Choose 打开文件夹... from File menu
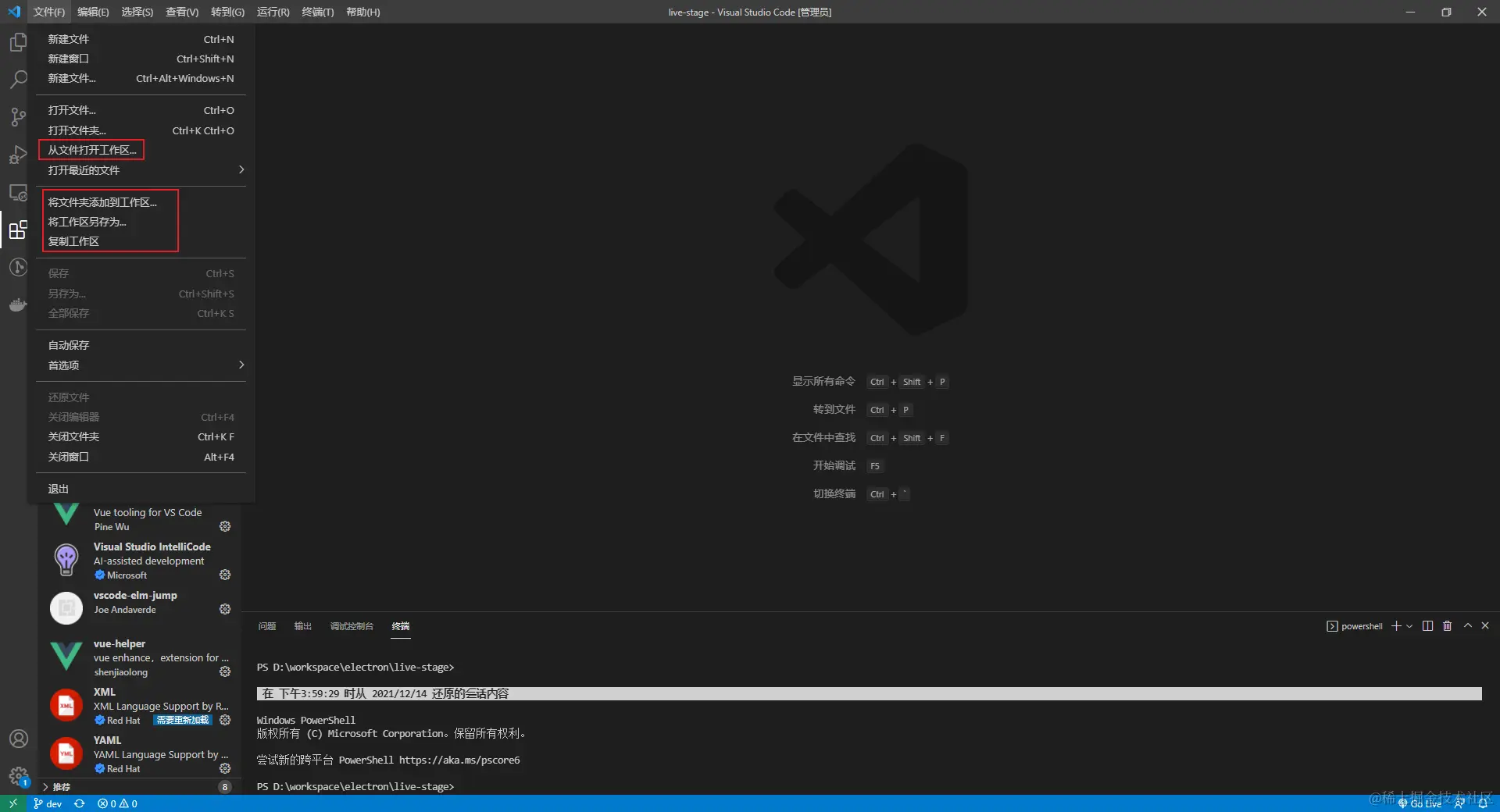 coord(141,130)
